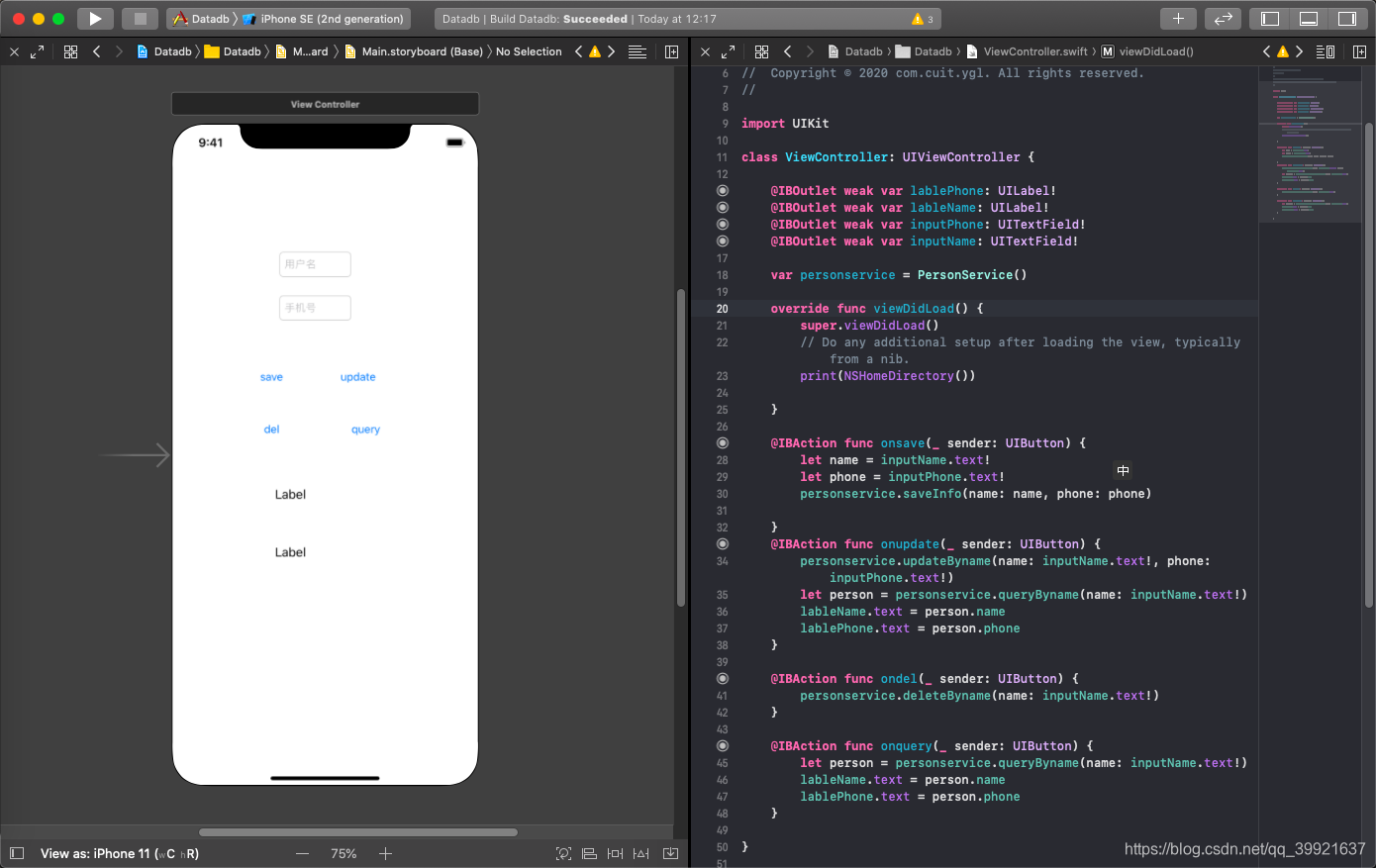Select the upper Label on canvas
1376x868 pixels.
(x=290, y=495)
